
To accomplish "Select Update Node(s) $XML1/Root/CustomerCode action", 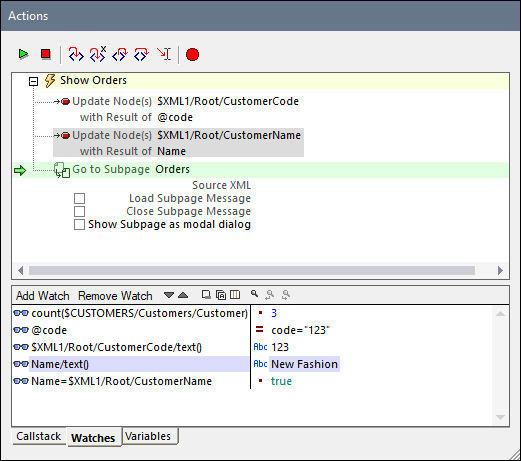I will pyautogui.click(x=185, y=101).
